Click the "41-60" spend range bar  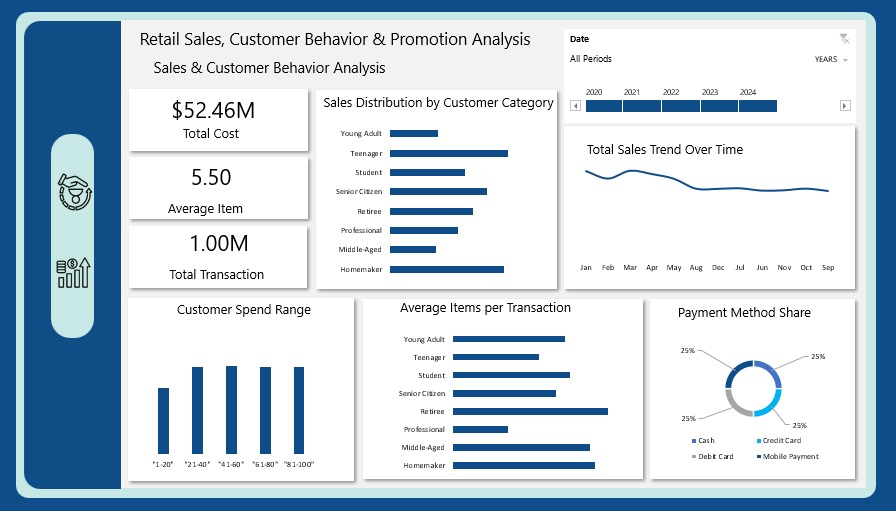tap(231, 410)
